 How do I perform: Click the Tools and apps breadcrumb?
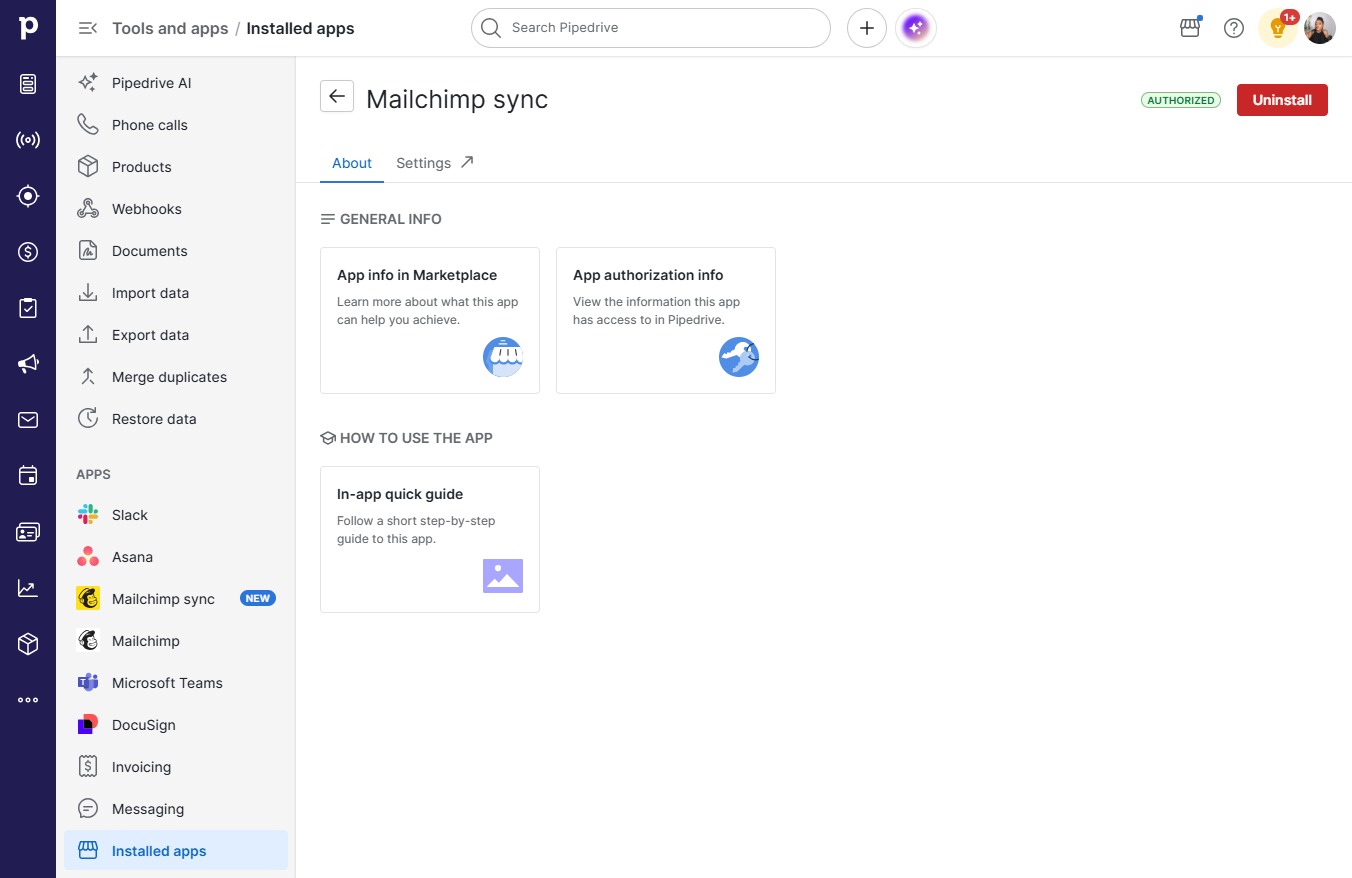coord(170,28)
